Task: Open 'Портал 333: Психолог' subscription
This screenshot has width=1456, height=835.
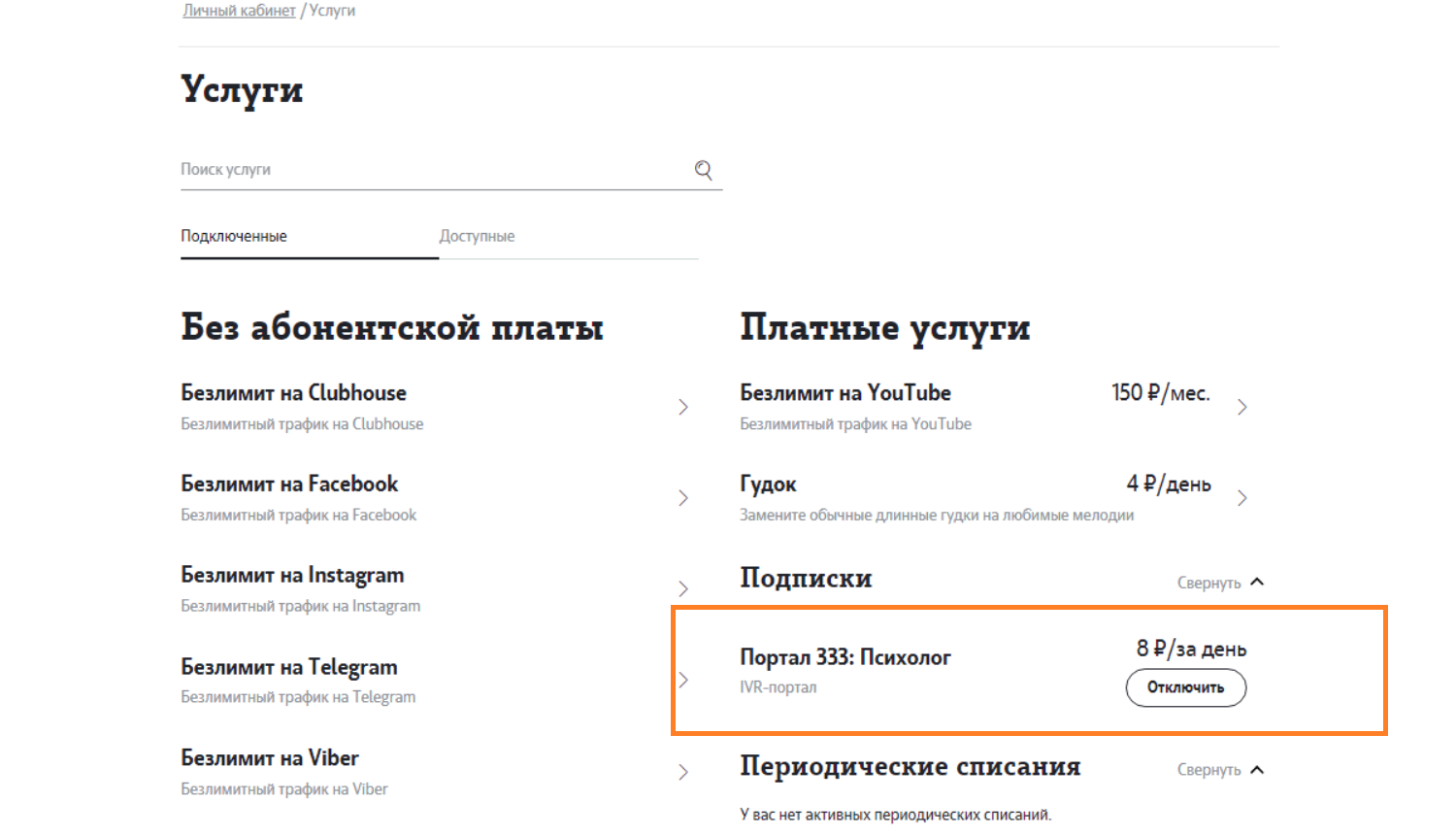Action: pos(845,657)
